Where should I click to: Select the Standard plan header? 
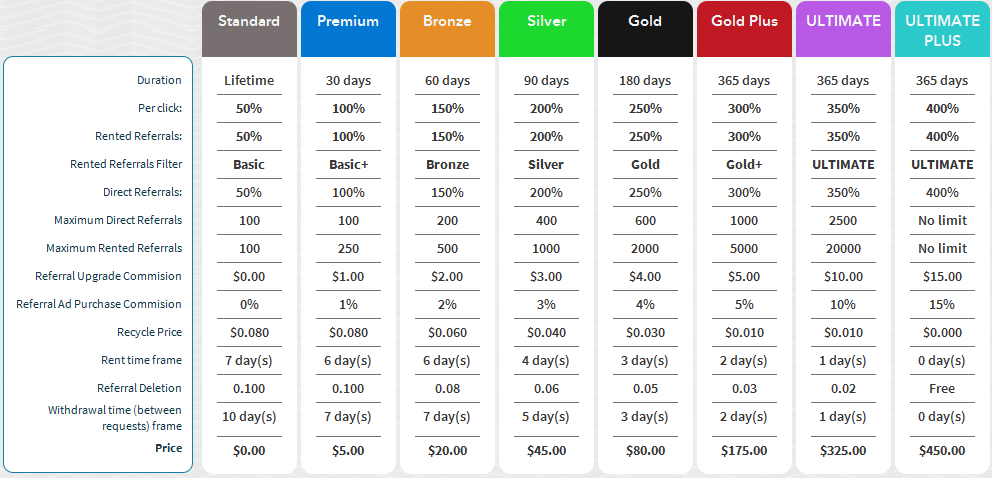pos(249,29)
